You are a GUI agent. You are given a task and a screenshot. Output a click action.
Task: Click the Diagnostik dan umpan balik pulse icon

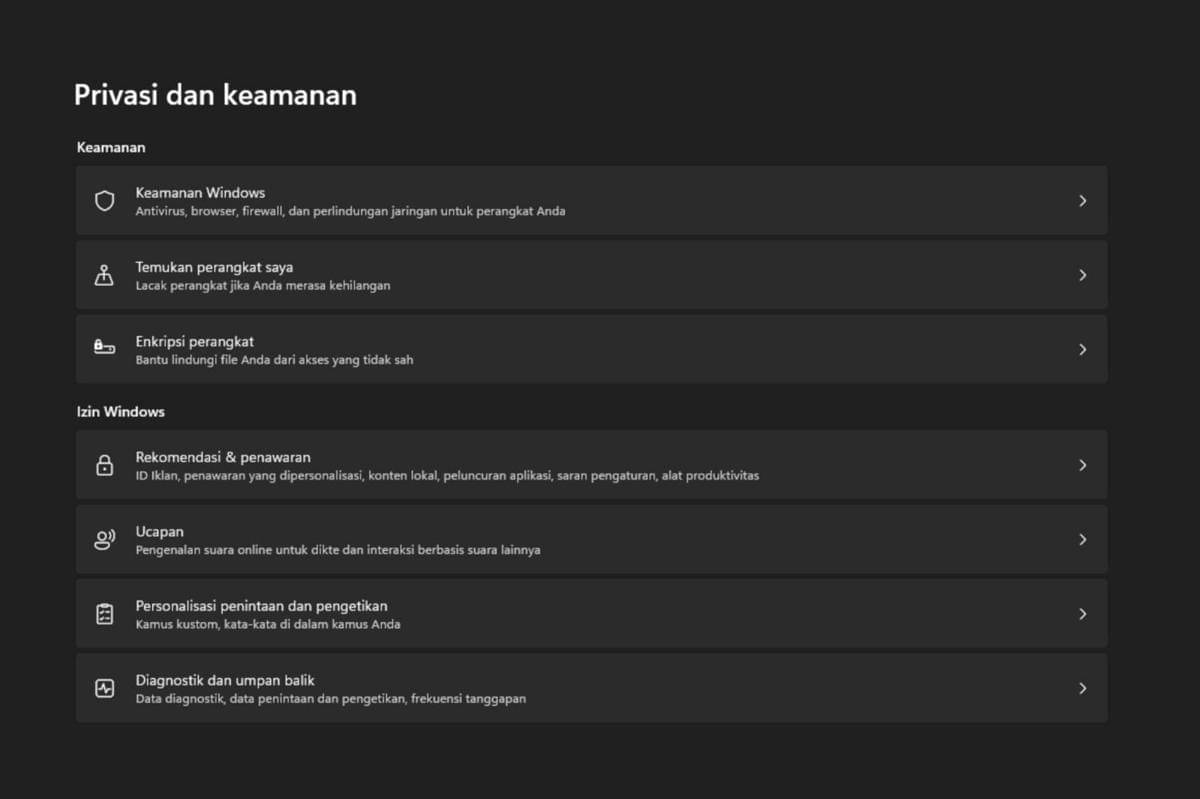pyautogui.click(x=104, y=688)
